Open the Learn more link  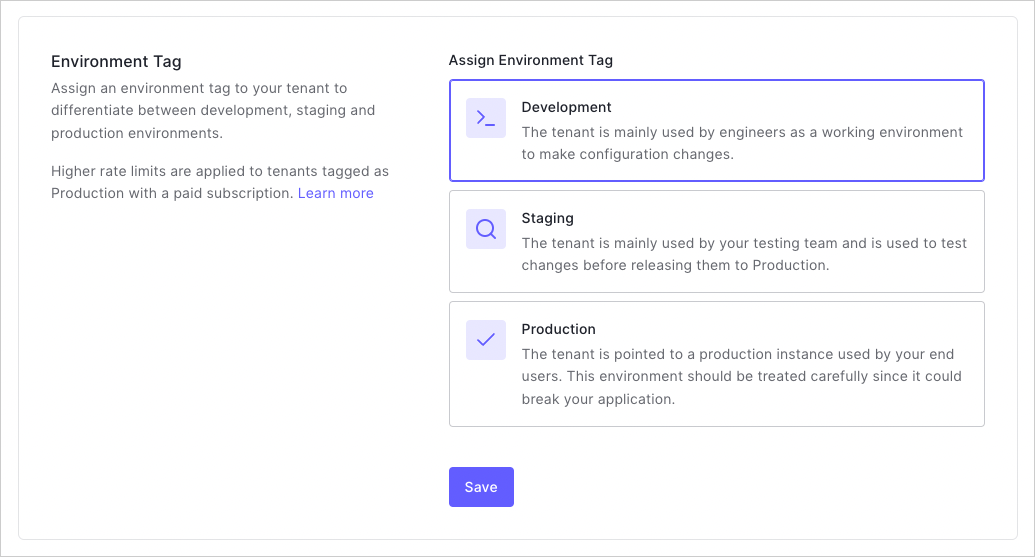[335, 193]
